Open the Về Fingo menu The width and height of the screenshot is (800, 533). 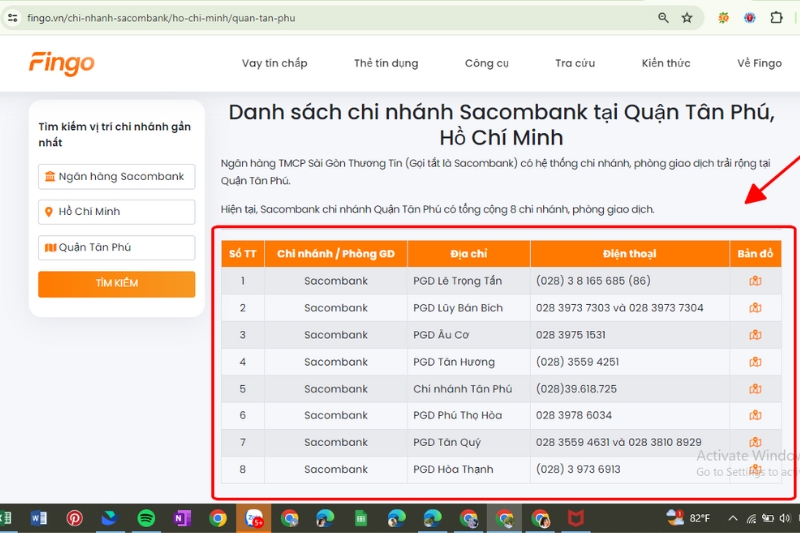coord(759,63)
